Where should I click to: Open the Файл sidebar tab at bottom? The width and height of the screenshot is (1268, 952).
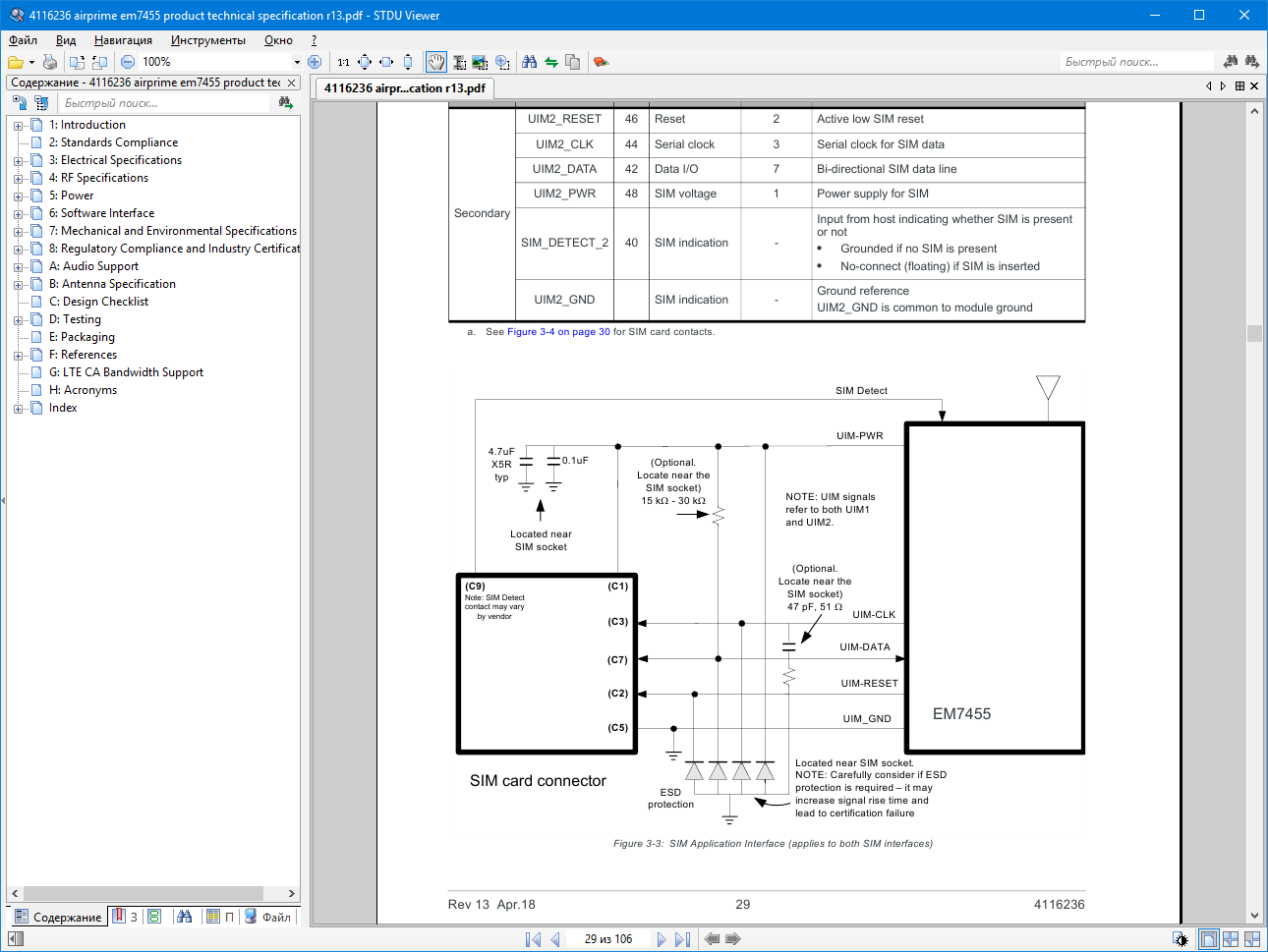tap(267, 917)
